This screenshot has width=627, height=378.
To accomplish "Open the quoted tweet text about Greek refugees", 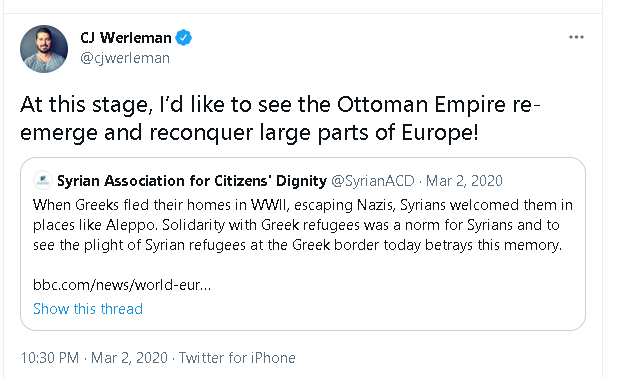I will pyautogui.click(x=303, y=225).
